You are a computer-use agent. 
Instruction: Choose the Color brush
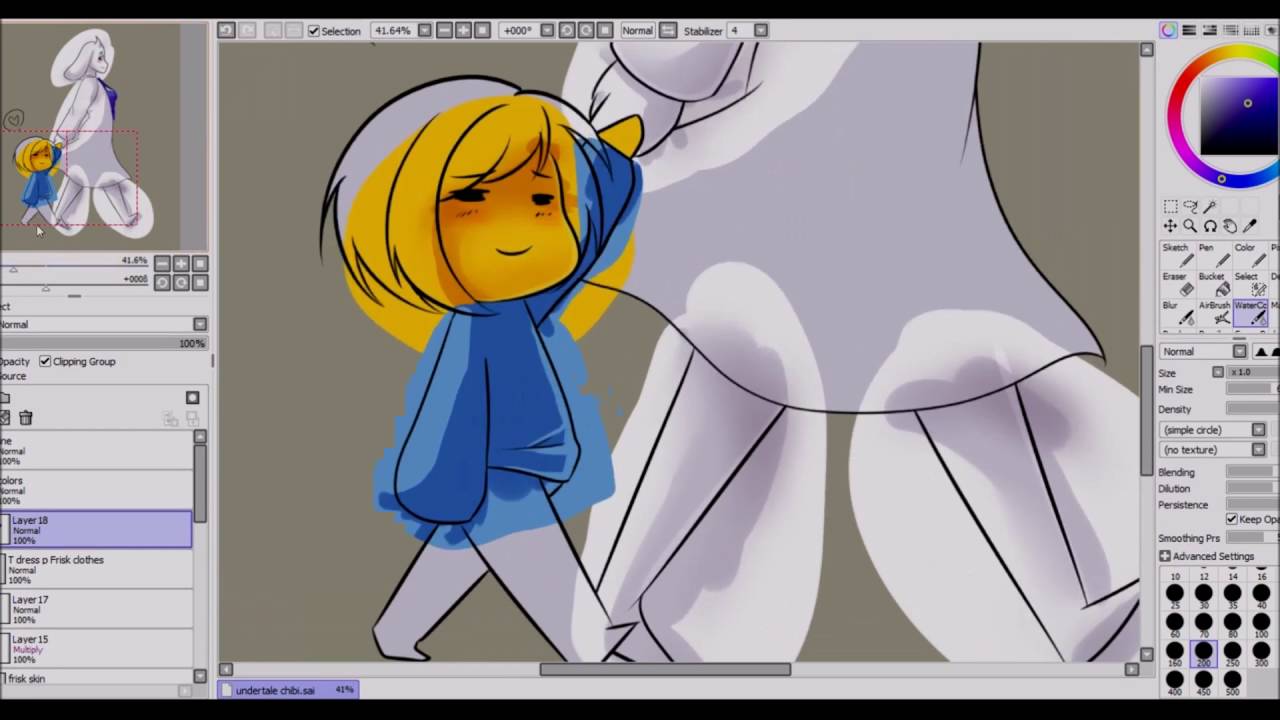point(1250,255)
